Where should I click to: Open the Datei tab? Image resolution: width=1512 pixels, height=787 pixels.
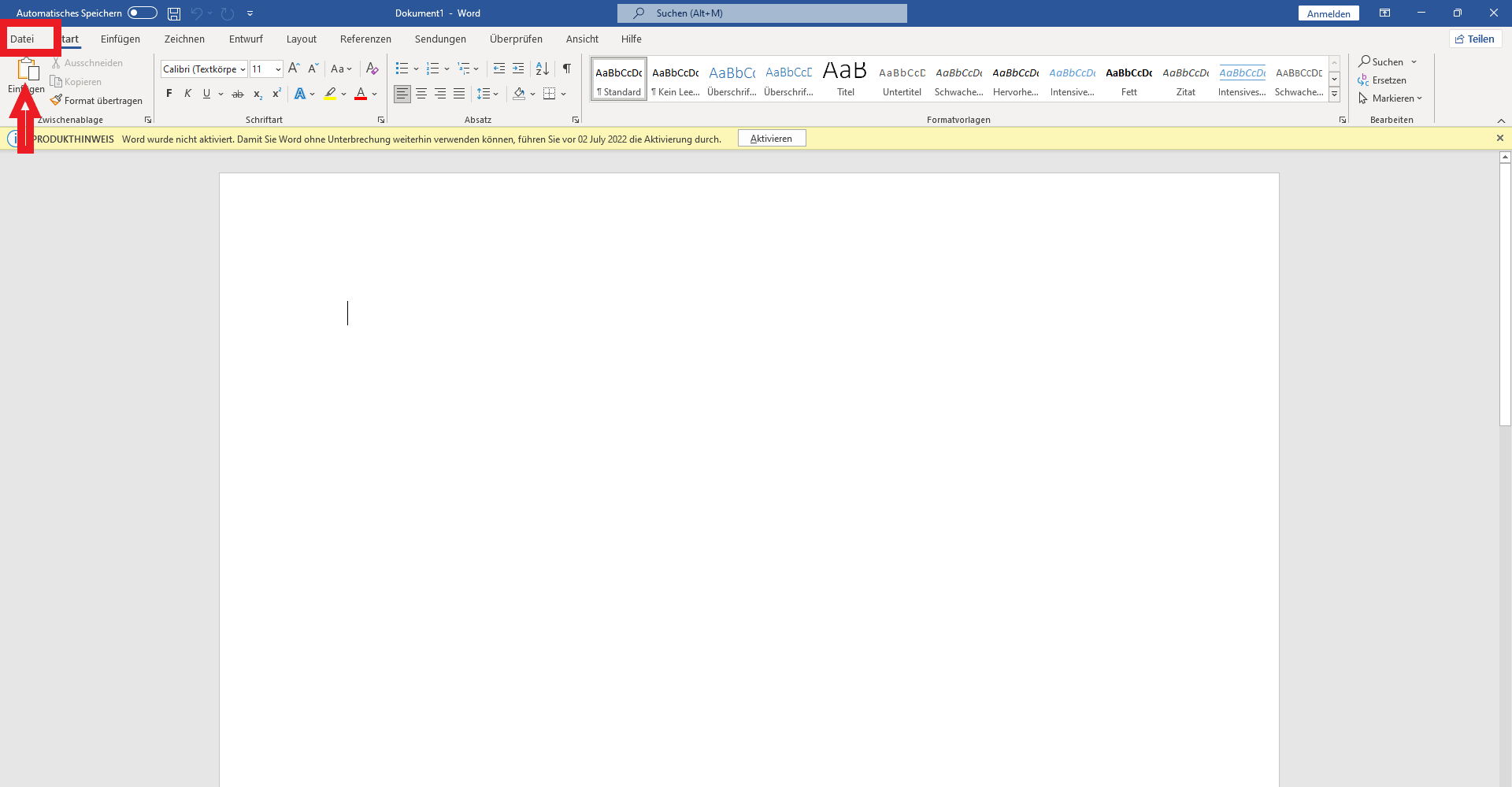(x=22, y=39)
